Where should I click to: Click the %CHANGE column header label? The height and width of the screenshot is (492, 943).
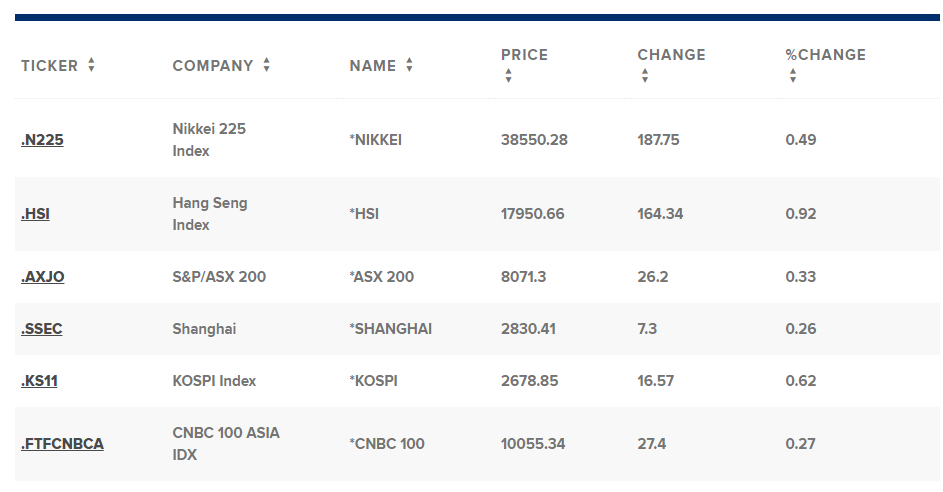(826, 55)
